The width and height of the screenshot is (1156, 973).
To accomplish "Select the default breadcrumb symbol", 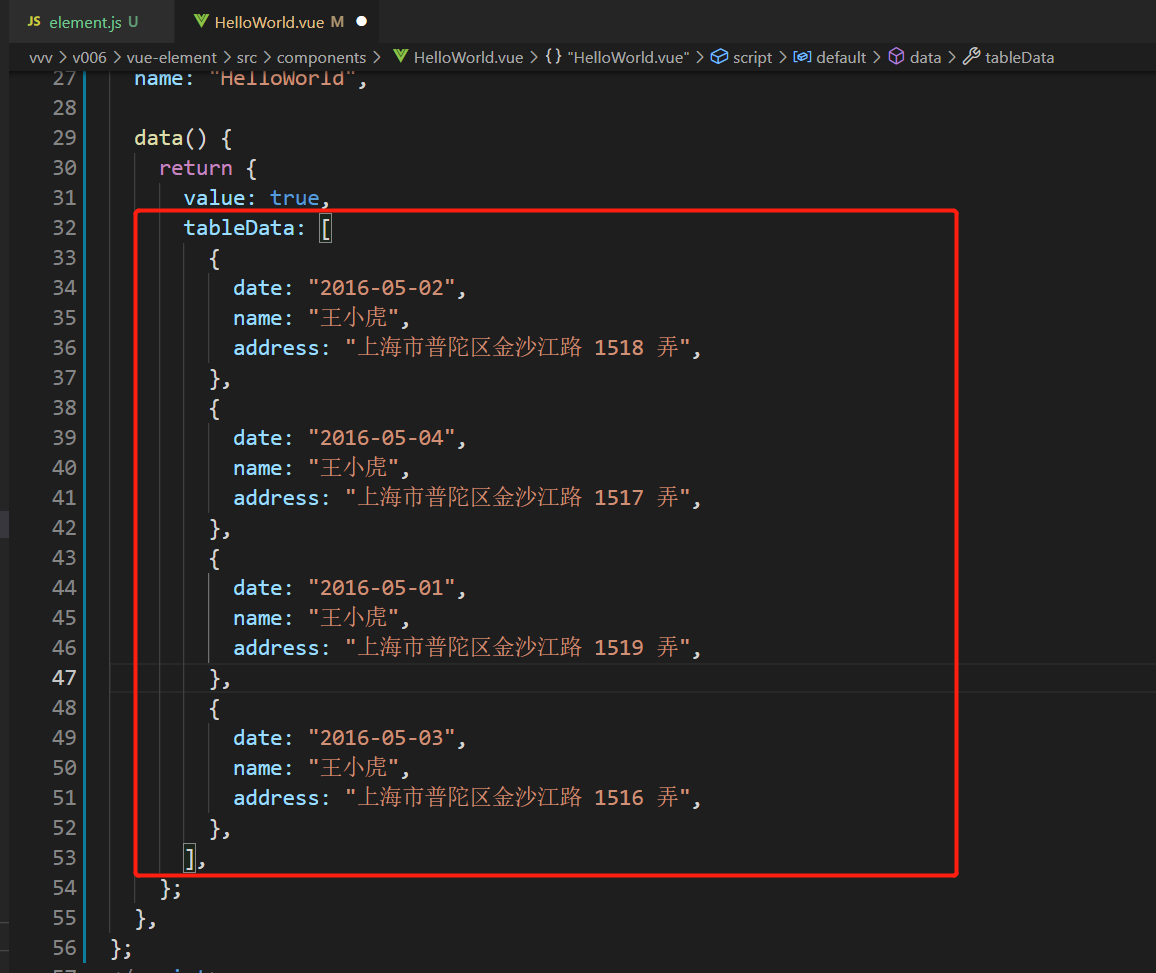I will pyautogui.click(x=840, y=57).
